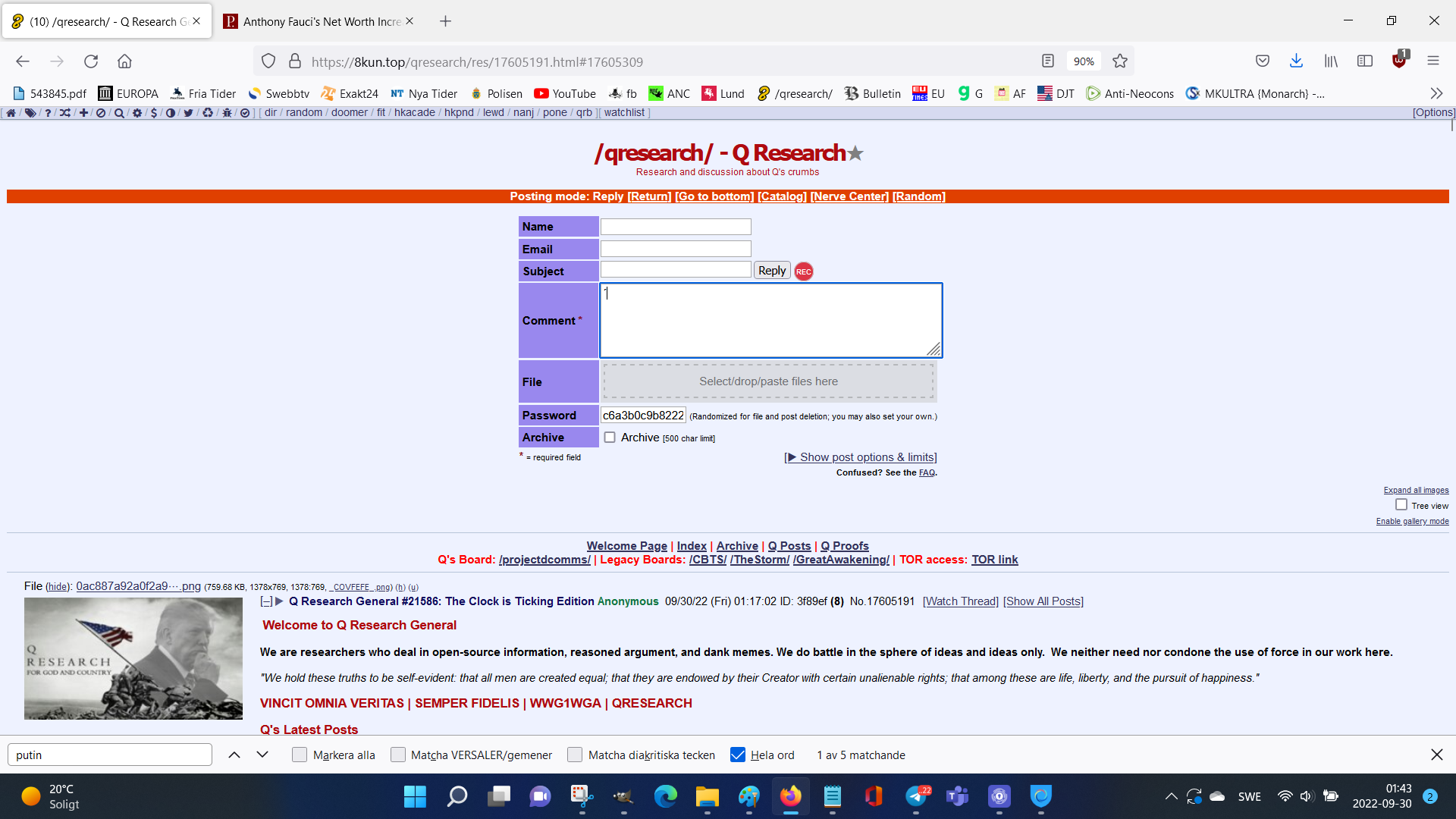
Task: Favorite the board with the star
Action: [855, 153]
